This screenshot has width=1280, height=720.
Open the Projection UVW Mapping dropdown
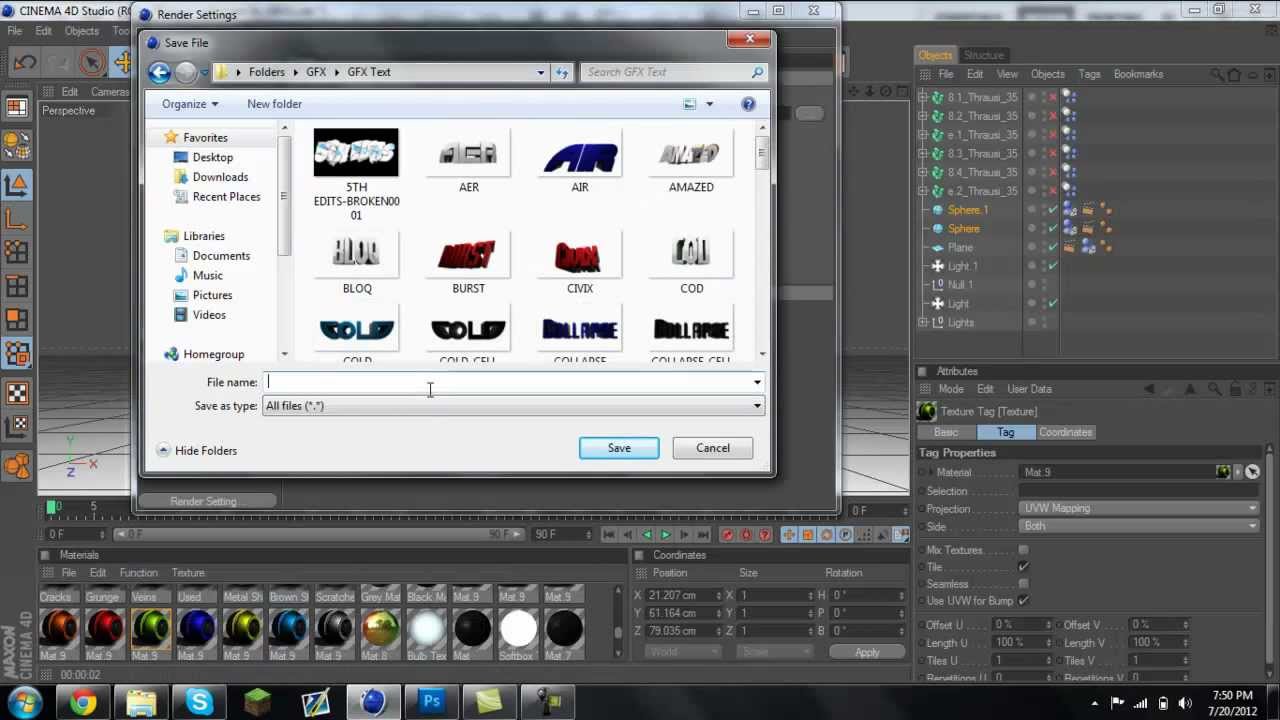click(x=1138, y=509)
